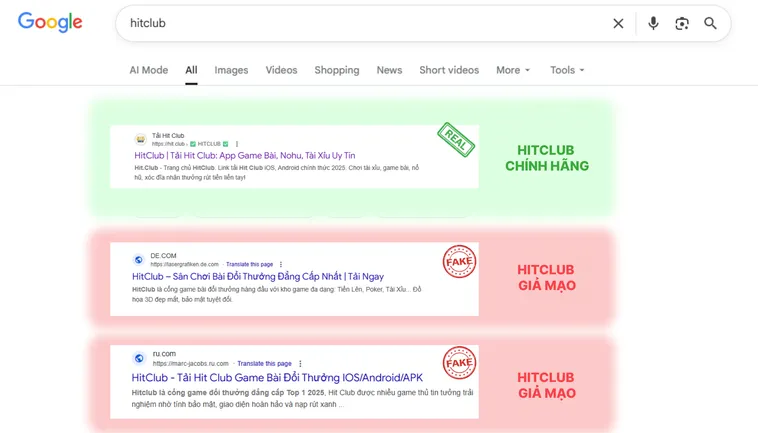This screenshot has width=758, height=433.
Task: Click the Tải Hit Club site favicon
Action: click(x=140, y=139)
